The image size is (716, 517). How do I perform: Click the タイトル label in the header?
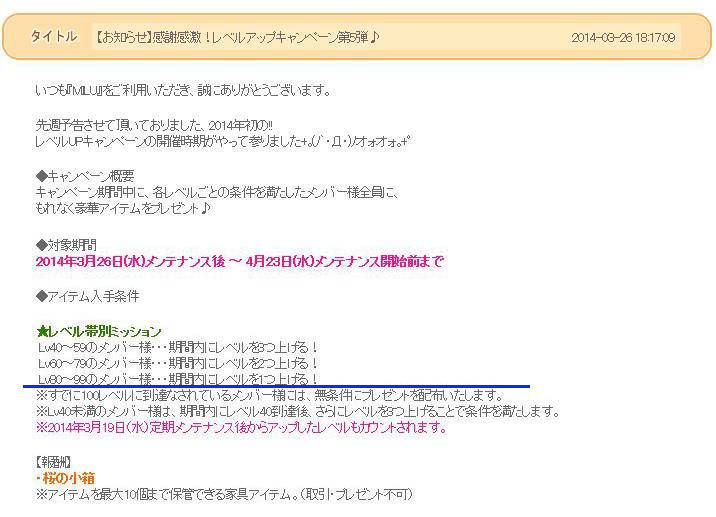[53, 37]
